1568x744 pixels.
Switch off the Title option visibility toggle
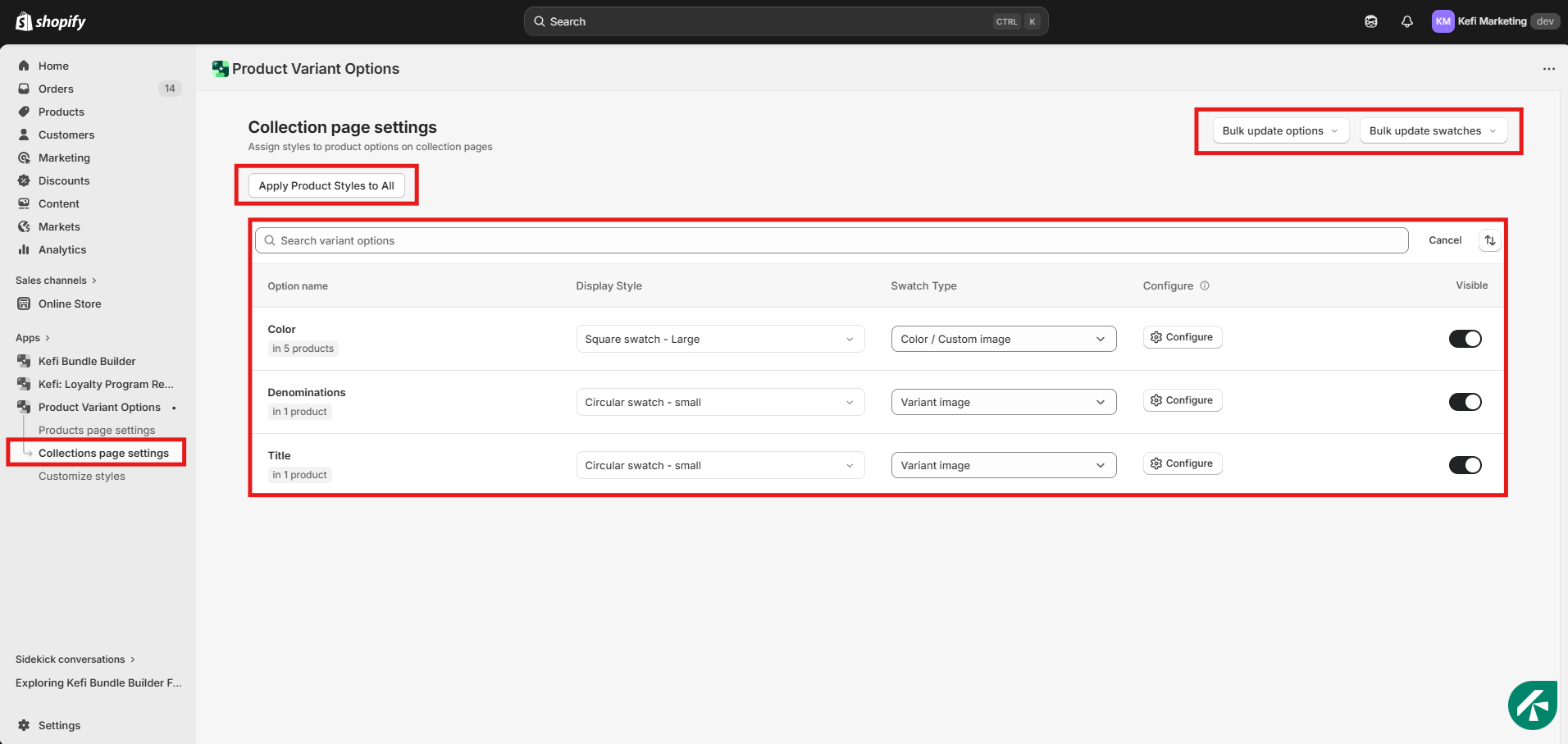[1465, 465]
